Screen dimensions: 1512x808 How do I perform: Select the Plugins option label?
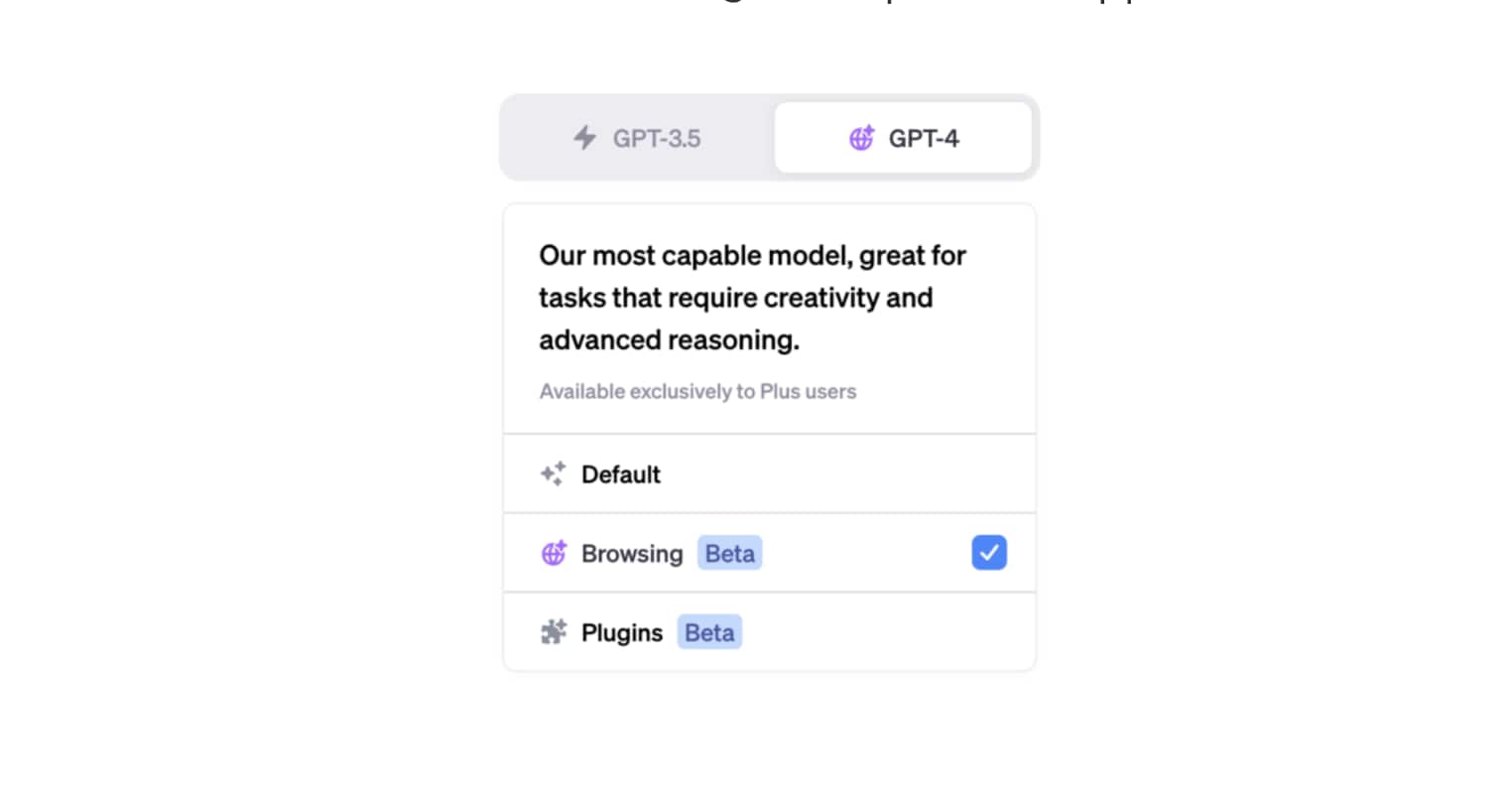pos(622,632)
